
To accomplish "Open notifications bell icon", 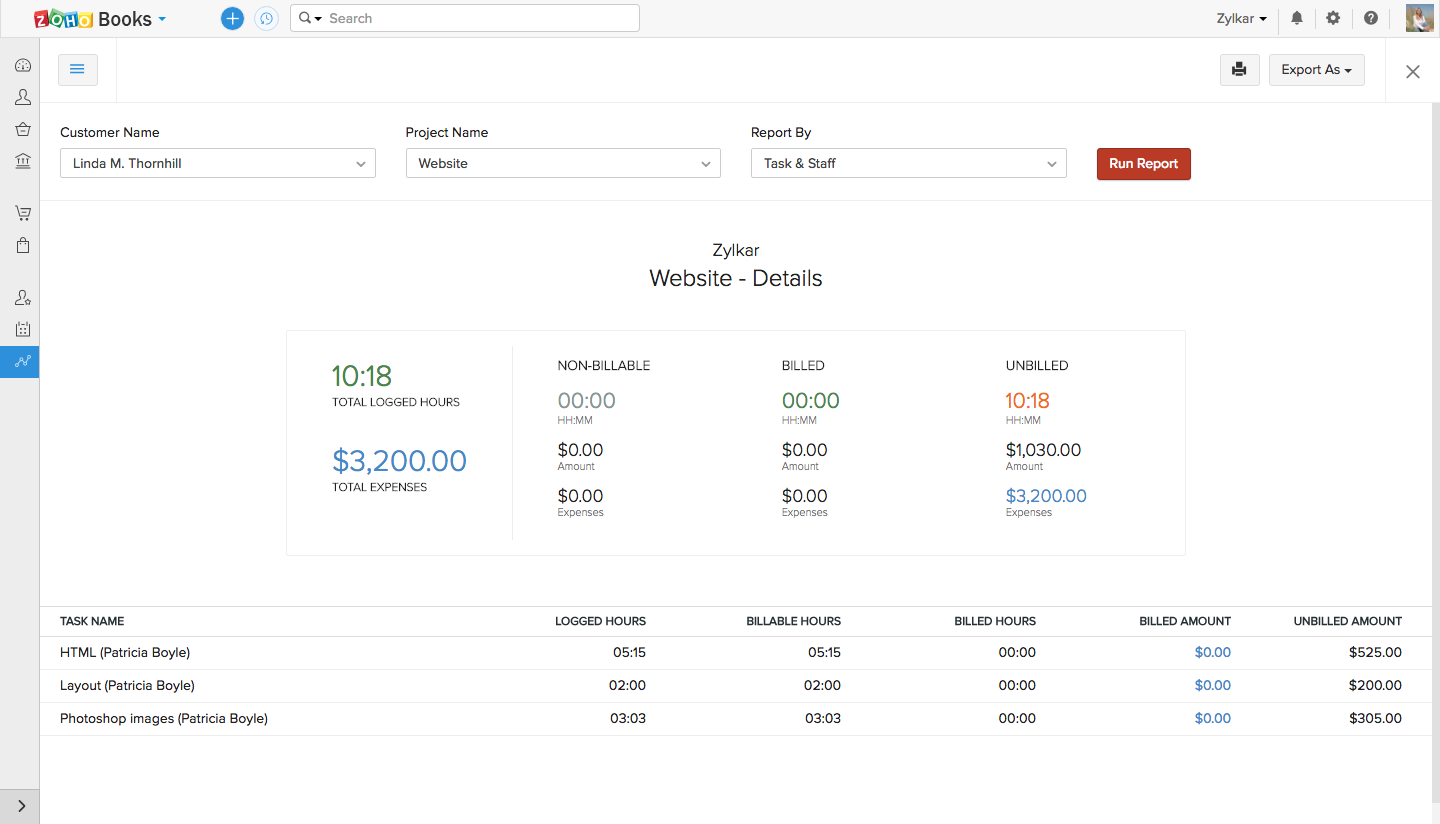I will [x=1297, y=18].
